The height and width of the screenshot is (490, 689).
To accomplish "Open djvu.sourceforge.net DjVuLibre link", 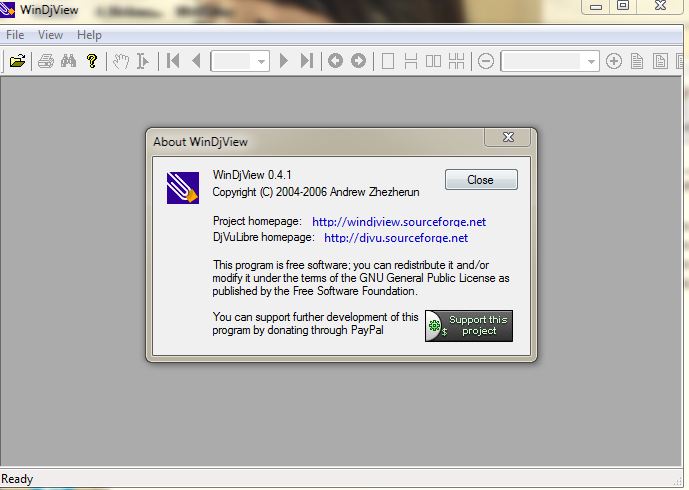I will coord(396,238).
